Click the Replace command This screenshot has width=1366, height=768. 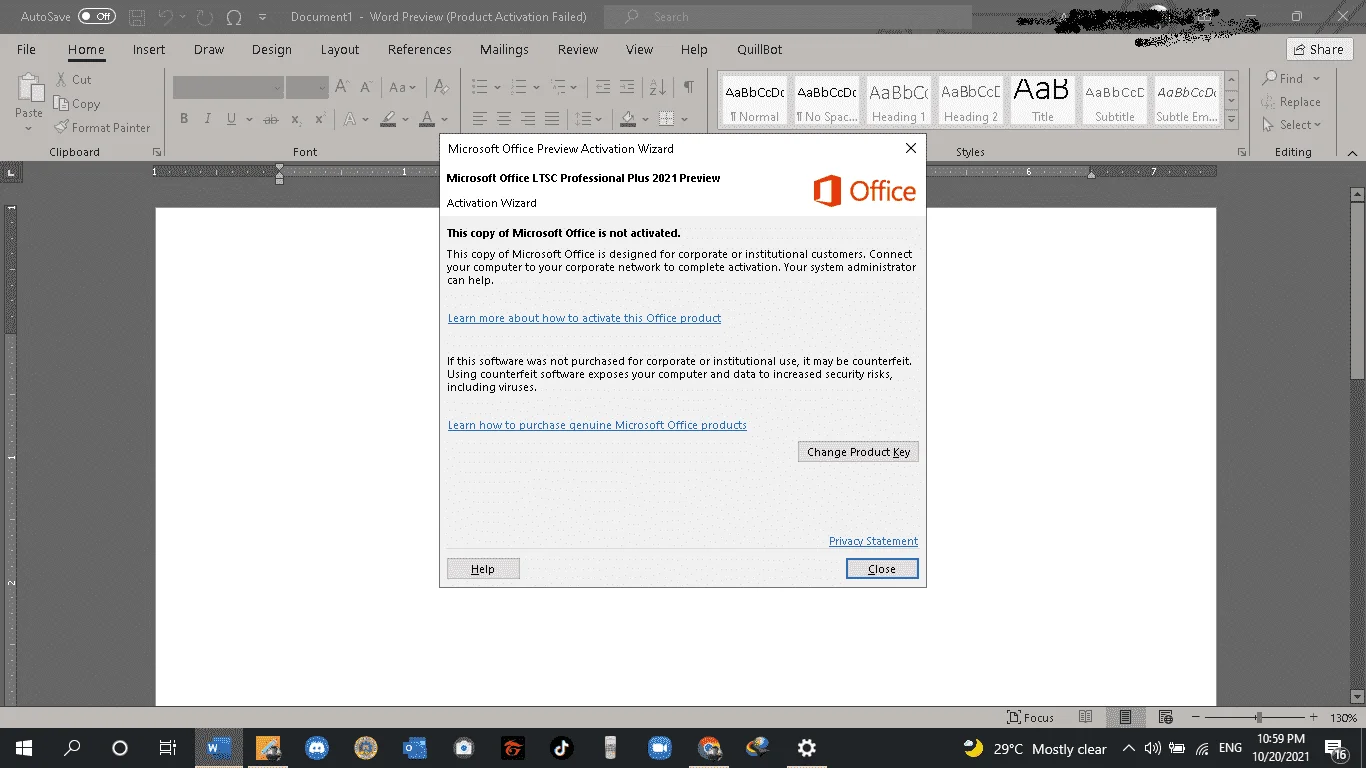1291,102
